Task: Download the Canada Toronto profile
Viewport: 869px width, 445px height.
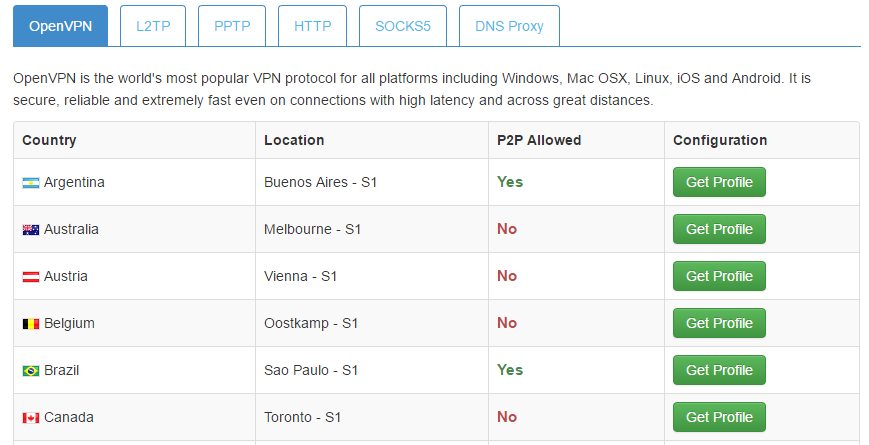Action: 719,417
